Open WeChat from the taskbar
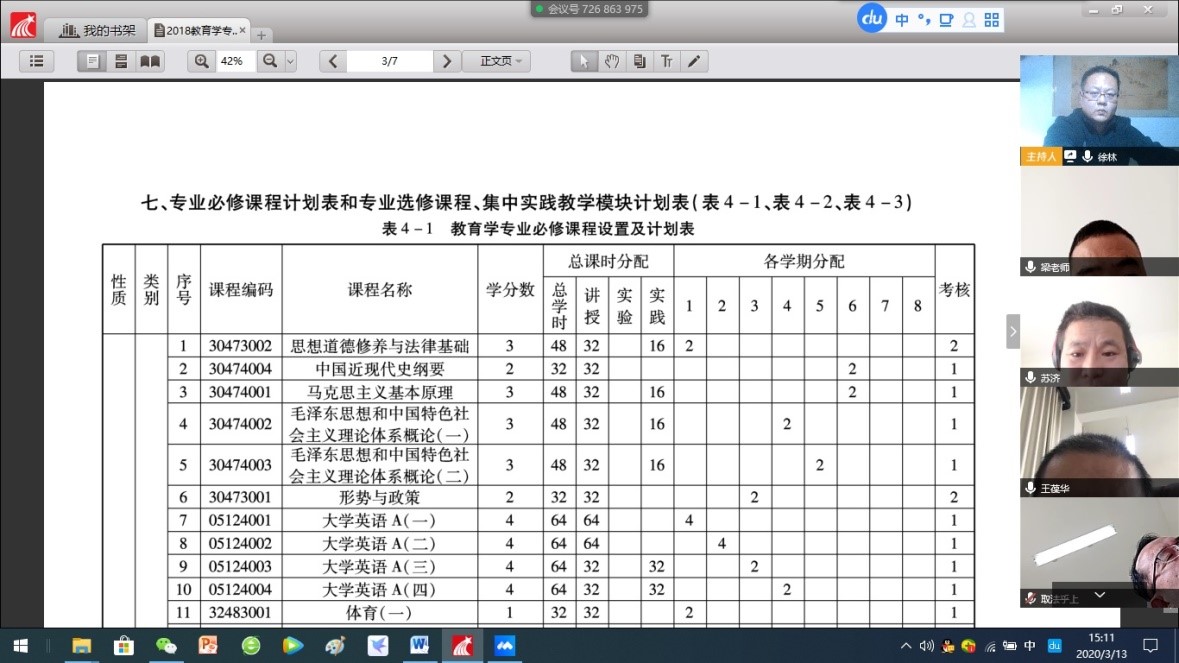Viewport: 1179px width, 663px height. pyautogui.click(x=166, y=645)
